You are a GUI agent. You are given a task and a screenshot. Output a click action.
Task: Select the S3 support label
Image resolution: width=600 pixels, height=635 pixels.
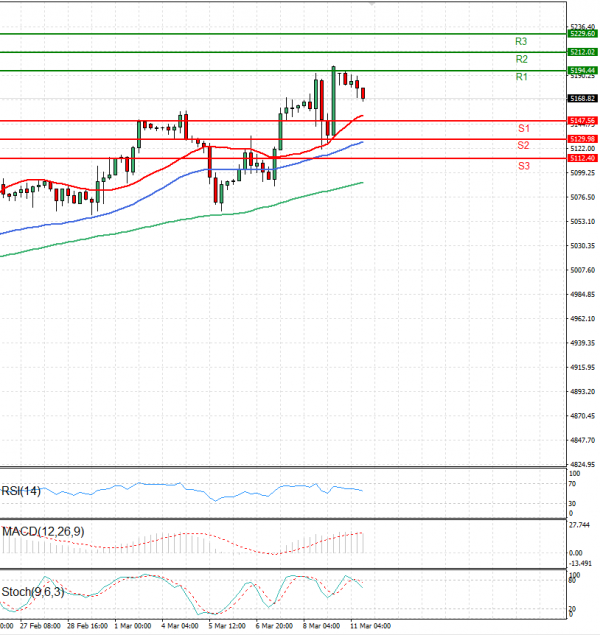point(523,165)
